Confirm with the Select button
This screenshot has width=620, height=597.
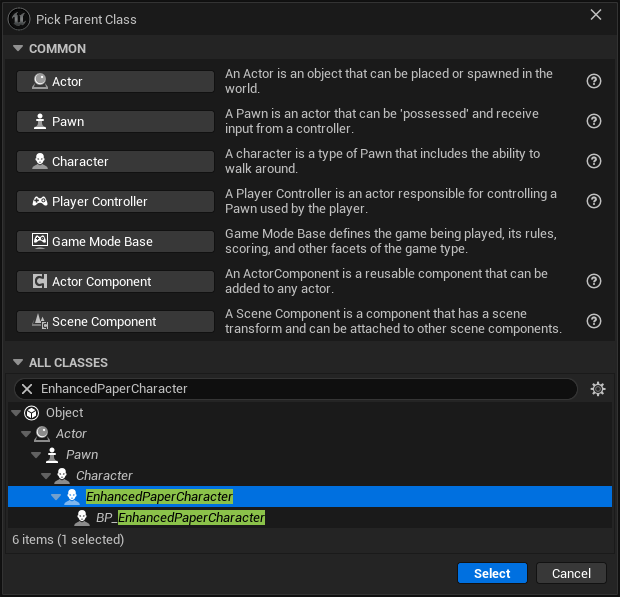(x=492, y=573)
